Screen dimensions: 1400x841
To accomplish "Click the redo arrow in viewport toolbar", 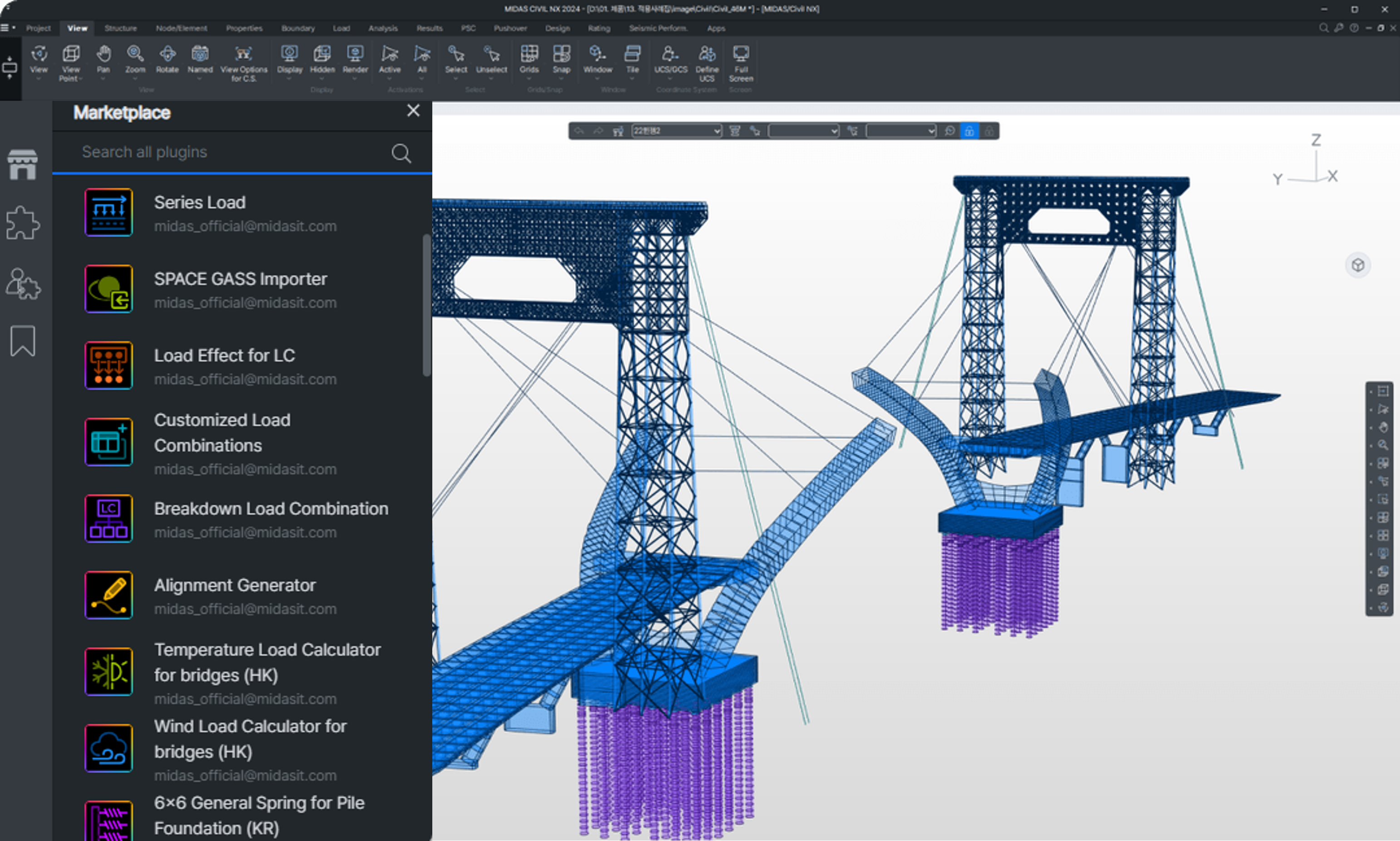I will (x=598, y=131).
